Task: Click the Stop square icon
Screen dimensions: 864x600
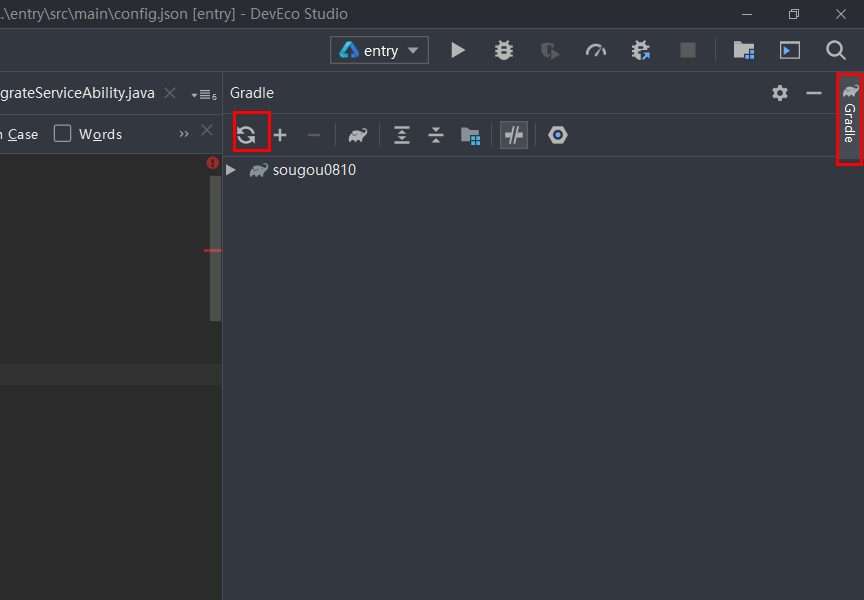Action: tap(688, 51)
